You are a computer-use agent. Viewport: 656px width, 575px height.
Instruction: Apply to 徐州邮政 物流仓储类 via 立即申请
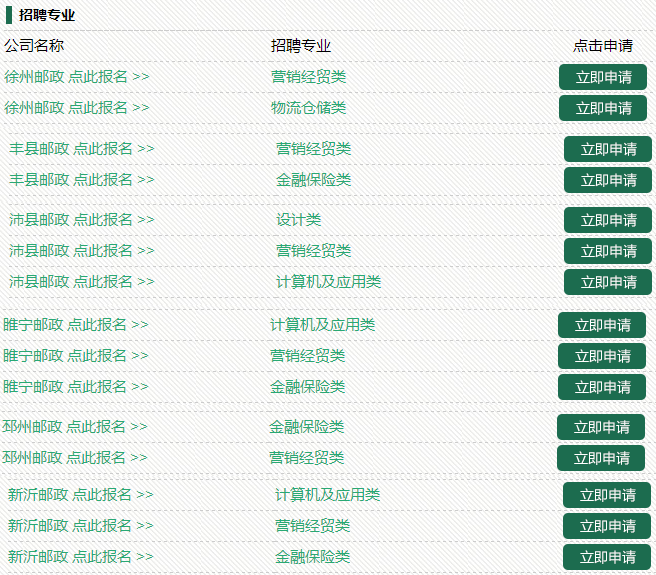pos(602,108)
